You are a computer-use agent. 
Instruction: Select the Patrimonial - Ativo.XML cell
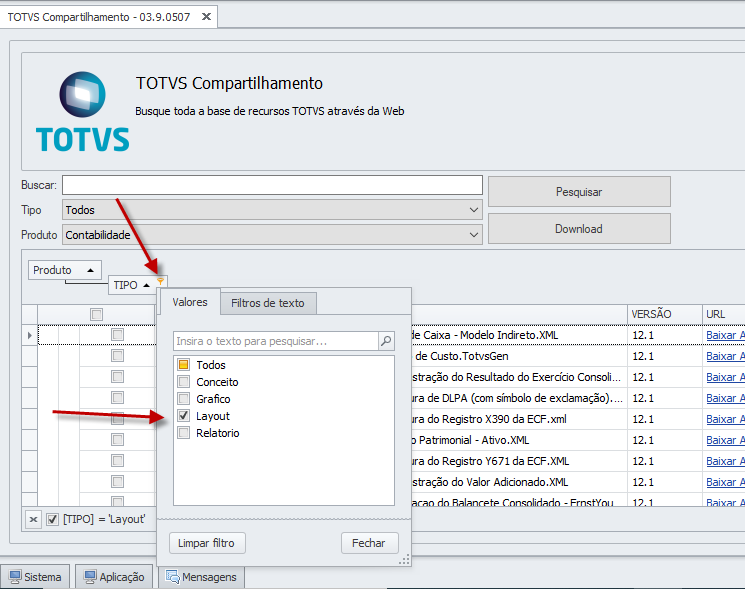click(x=519, y=440)
